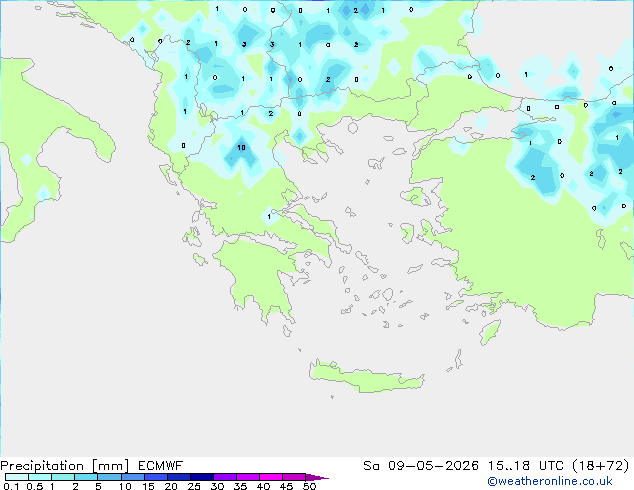Click the 'Precipitation [mm]' title text
Screen dimensions: 634x490
click(65, 466)
